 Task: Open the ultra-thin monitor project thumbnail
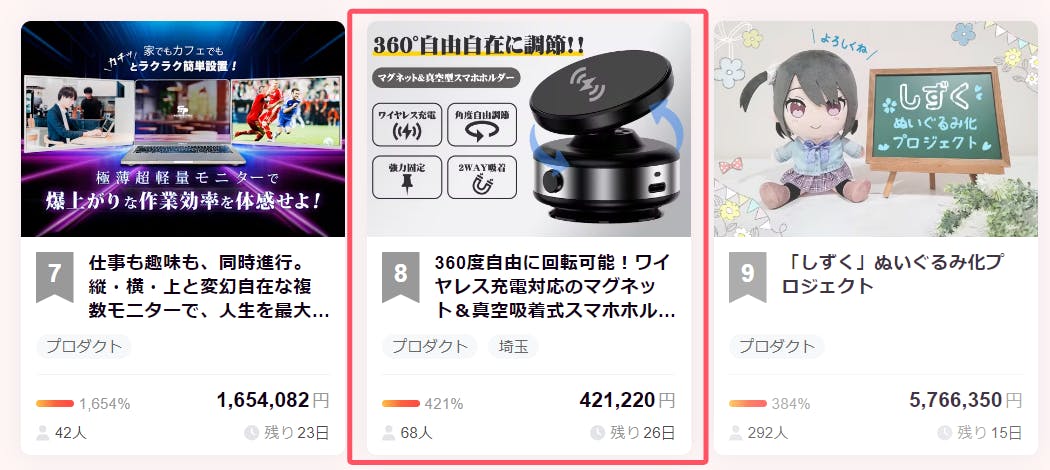183,129
